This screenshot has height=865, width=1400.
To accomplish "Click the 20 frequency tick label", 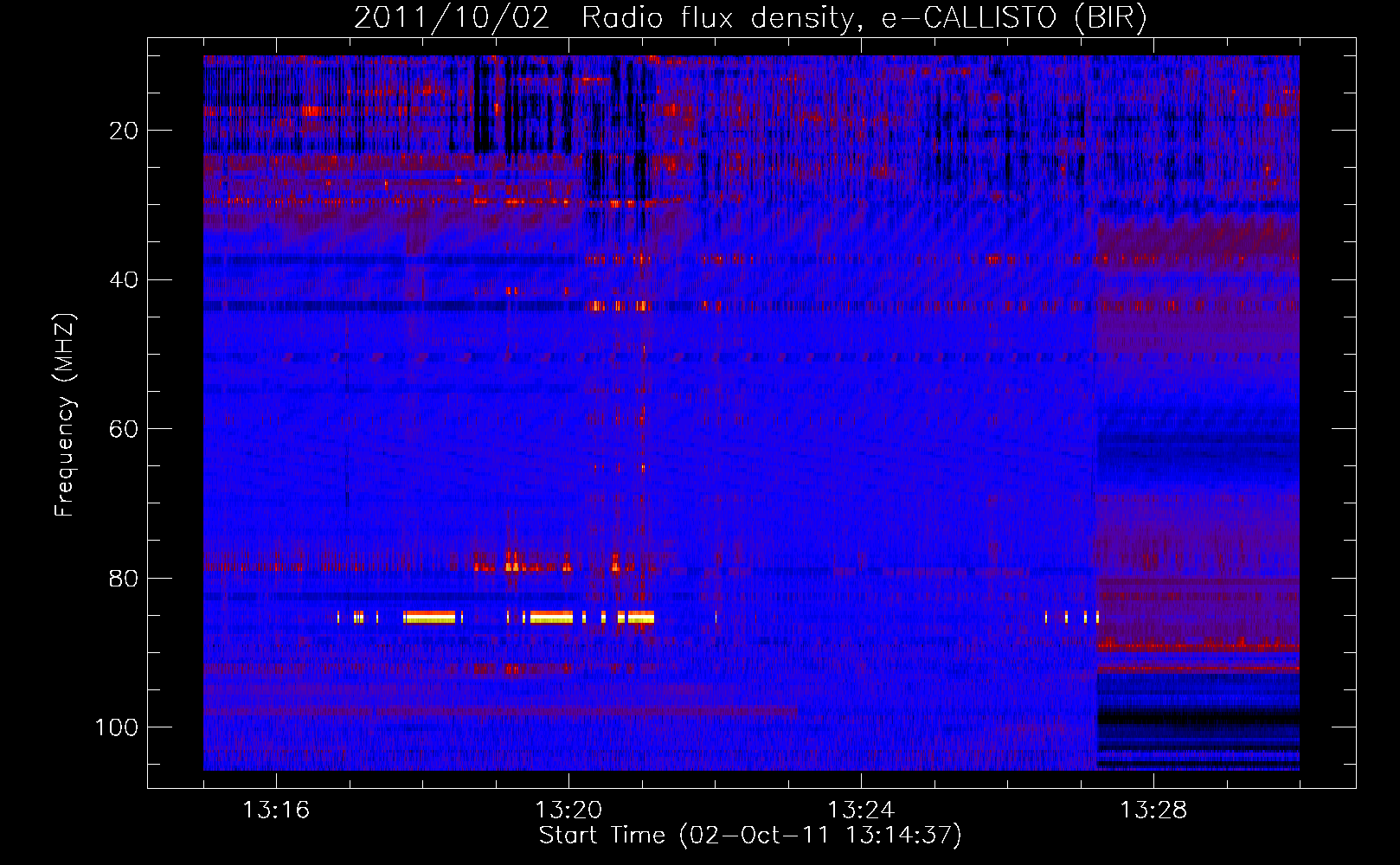I will [x=124, y=131].
